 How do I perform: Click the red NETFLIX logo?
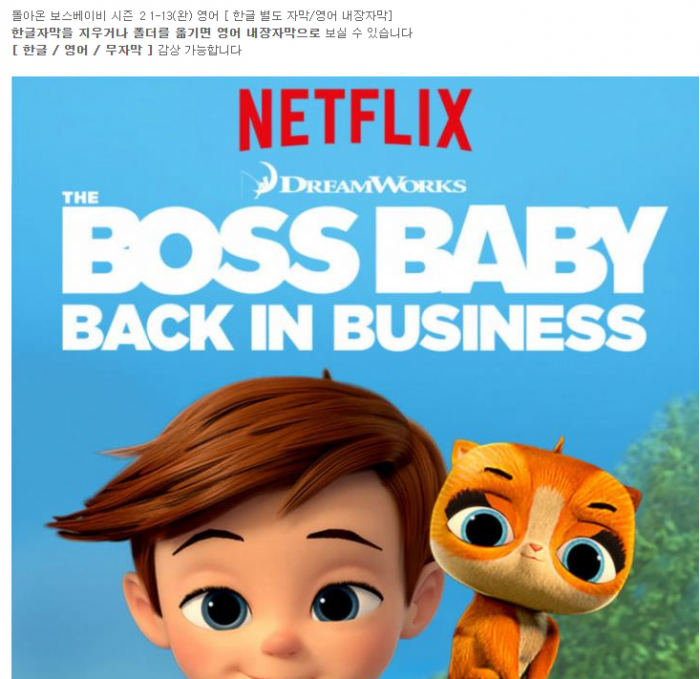355,120
